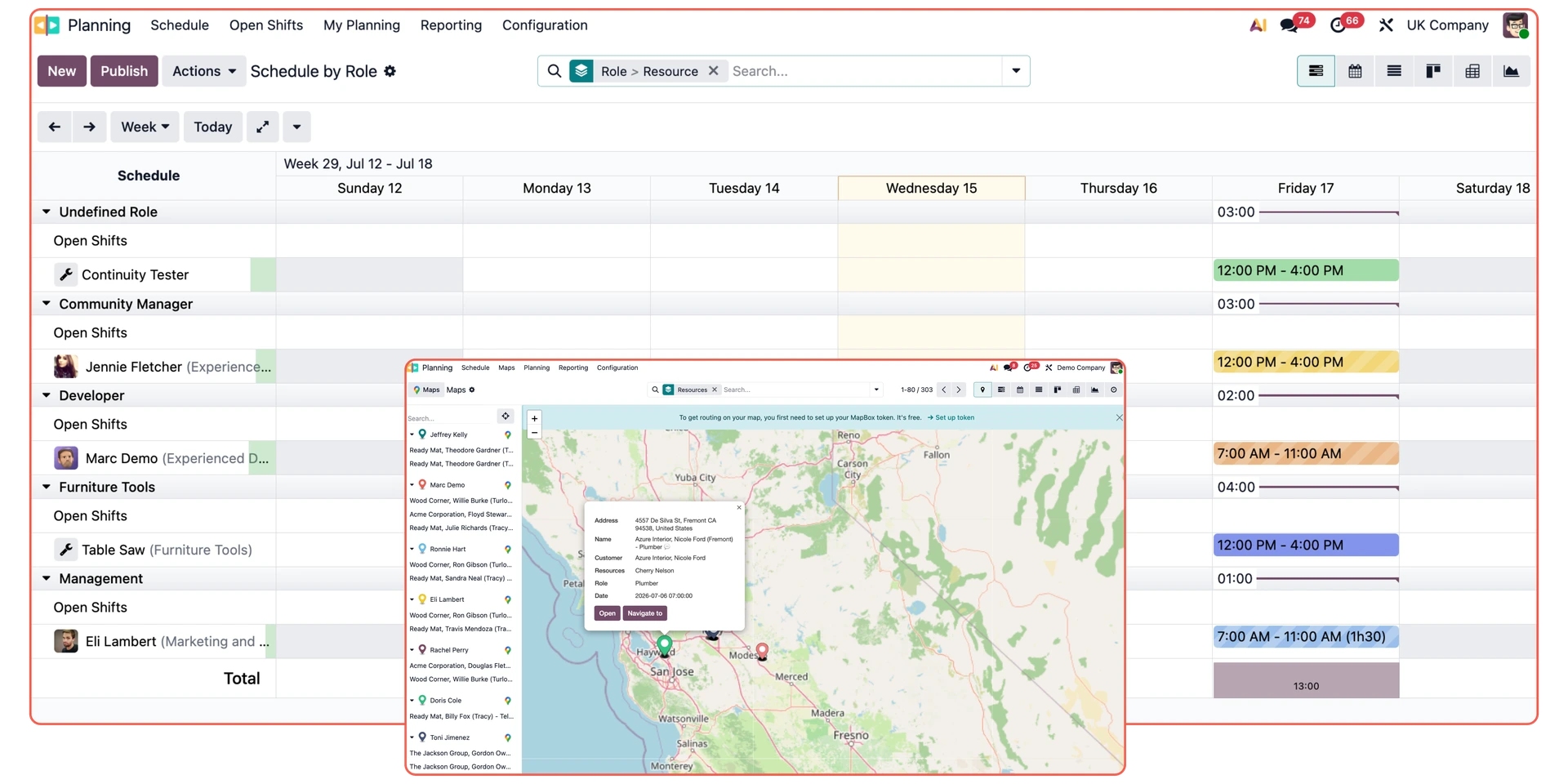
Task: Click Open button in map popup
Action: pos(607,613)
